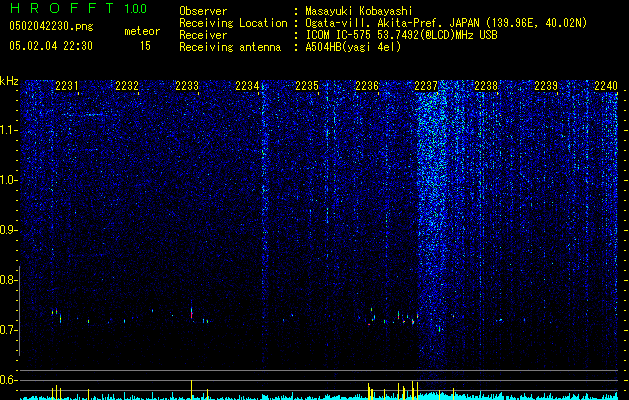Click the 0.6 kHz axis label
Image resolution: width=629 pixels, height=400 pixels.
tap(8, 380)
